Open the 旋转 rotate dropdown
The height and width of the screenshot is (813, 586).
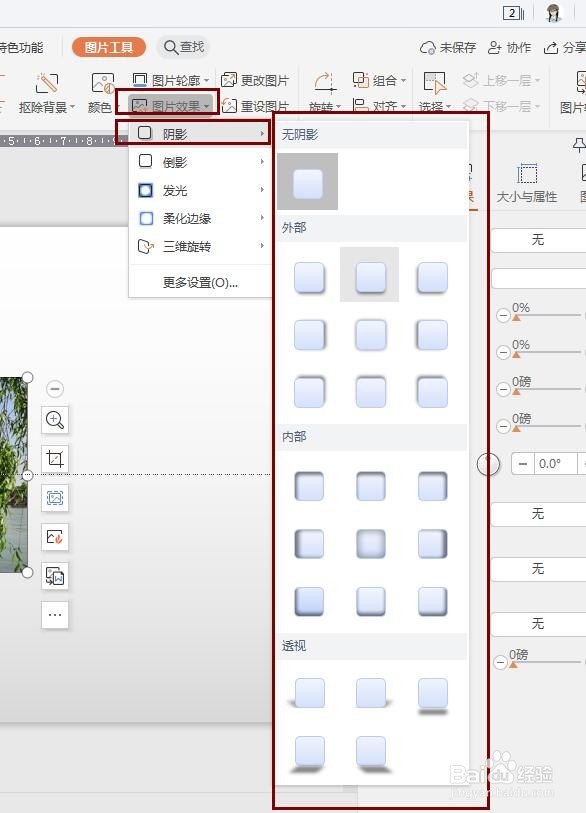click(325, 93)
